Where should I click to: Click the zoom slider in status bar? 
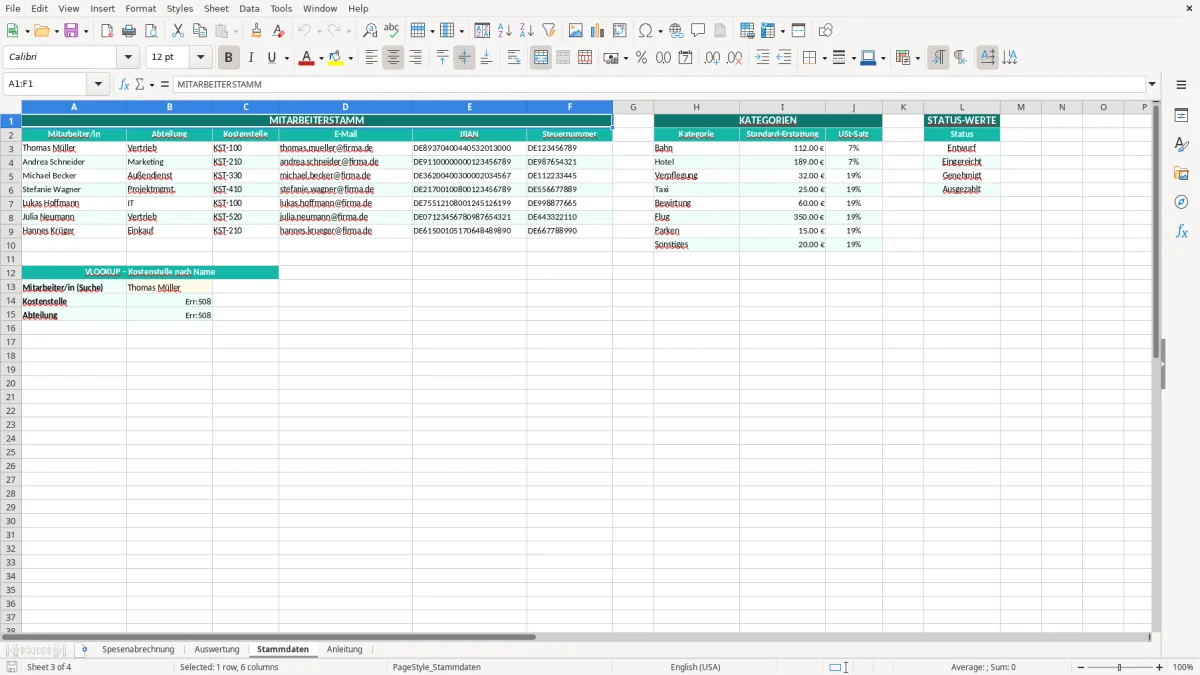pos(1120,667)
